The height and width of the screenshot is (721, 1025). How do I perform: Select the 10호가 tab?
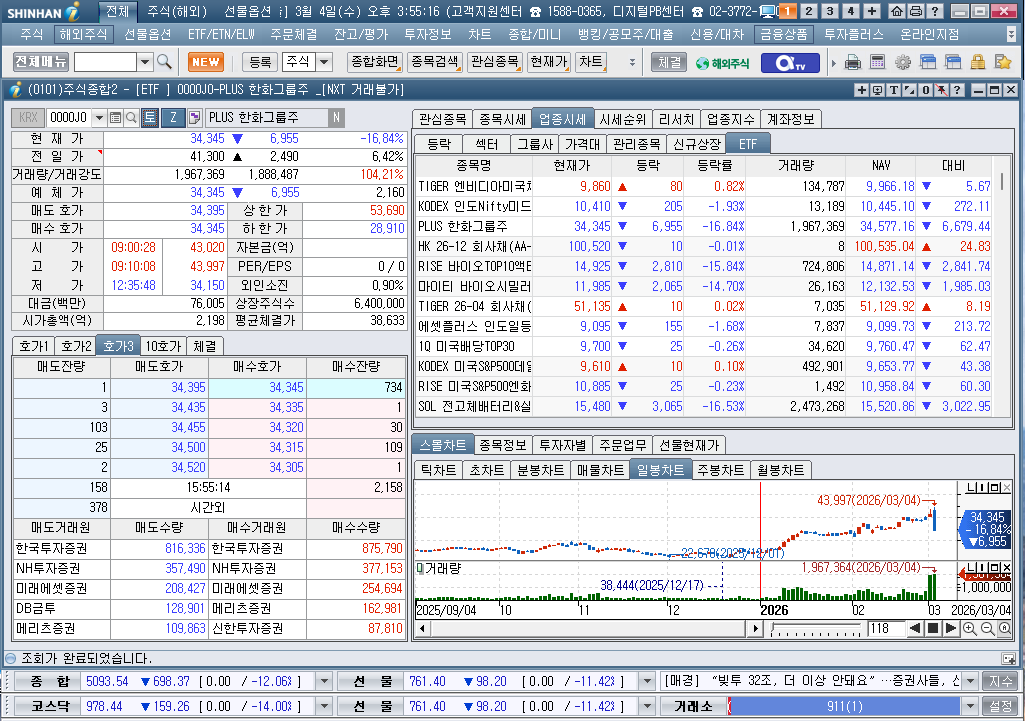pyautogui.click(x=163, y=346)
